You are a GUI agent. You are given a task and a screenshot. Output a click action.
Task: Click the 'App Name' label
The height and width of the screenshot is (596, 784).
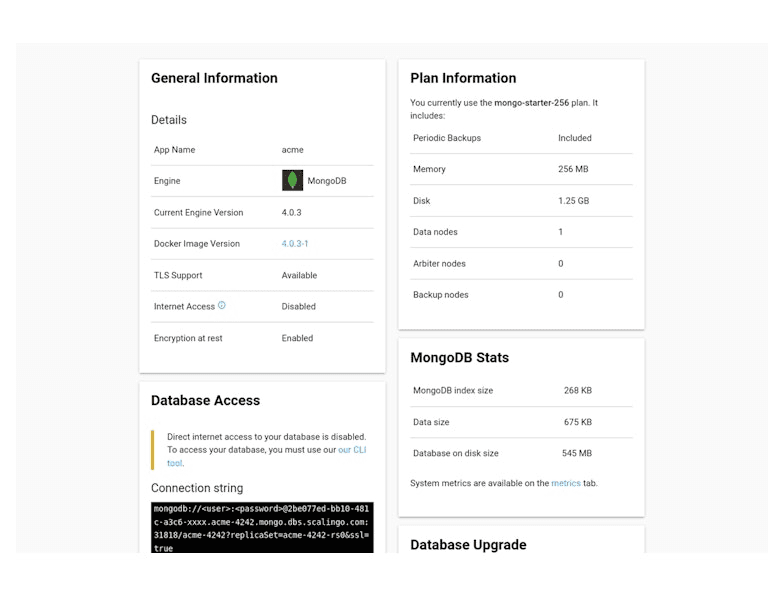pyautogui.click(x=174, y=150)
